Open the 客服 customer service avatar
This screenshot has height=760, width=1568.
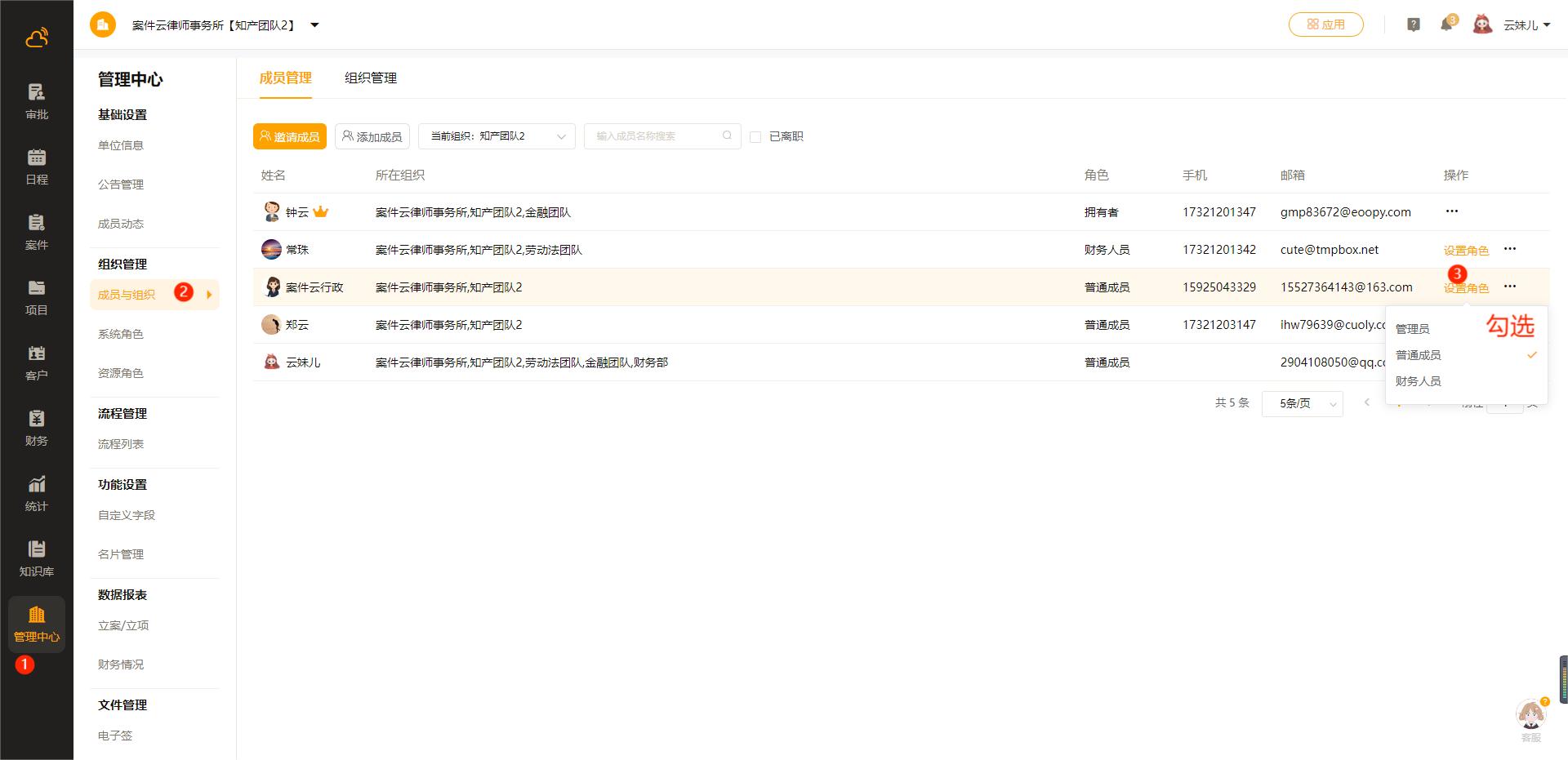1530,716
